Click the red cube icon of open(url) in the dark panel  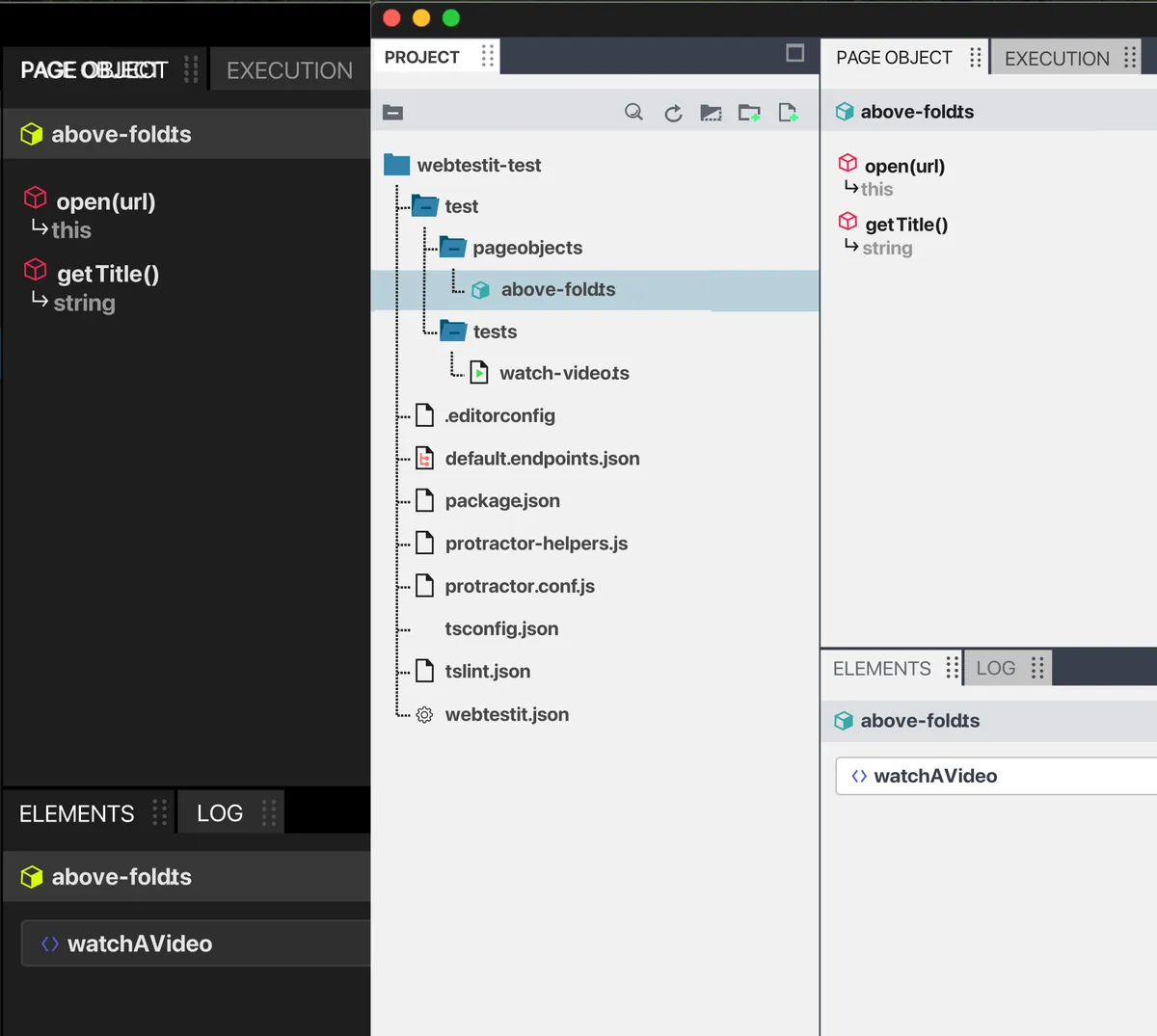click(x=36, y=198)
